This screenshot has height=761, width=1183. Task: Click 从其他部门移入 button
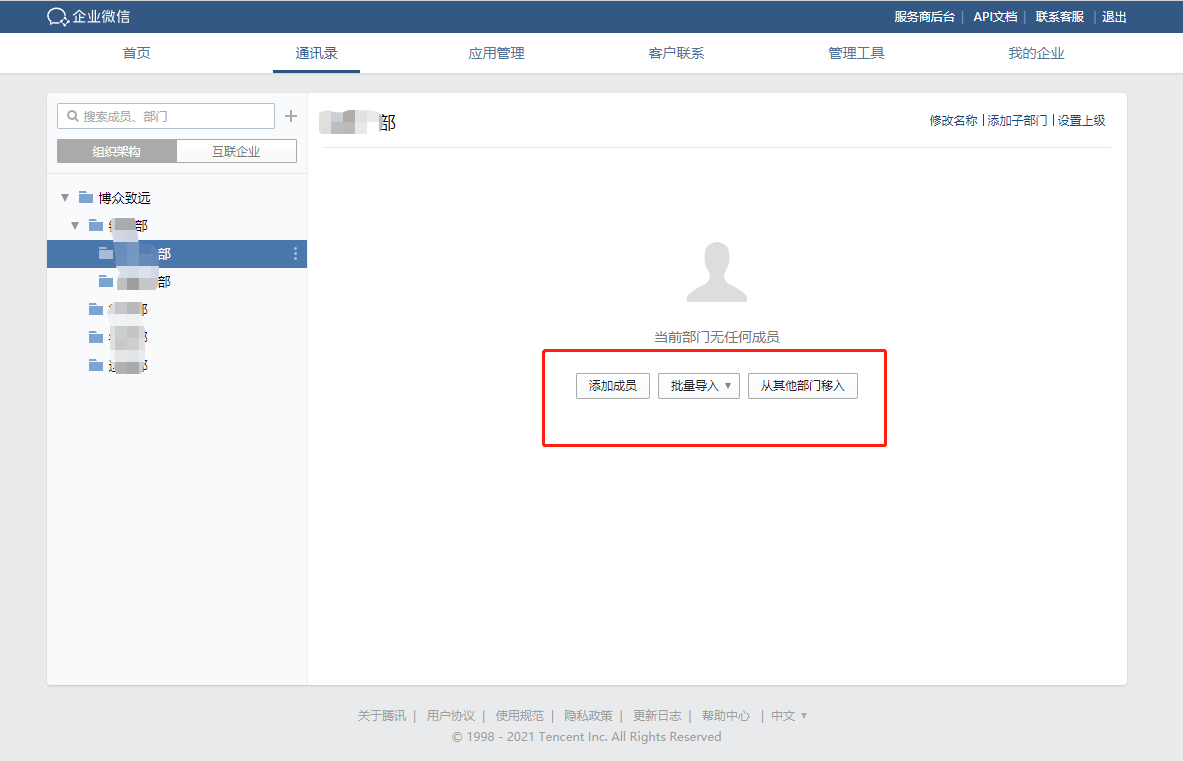click(x=802, y=386)
